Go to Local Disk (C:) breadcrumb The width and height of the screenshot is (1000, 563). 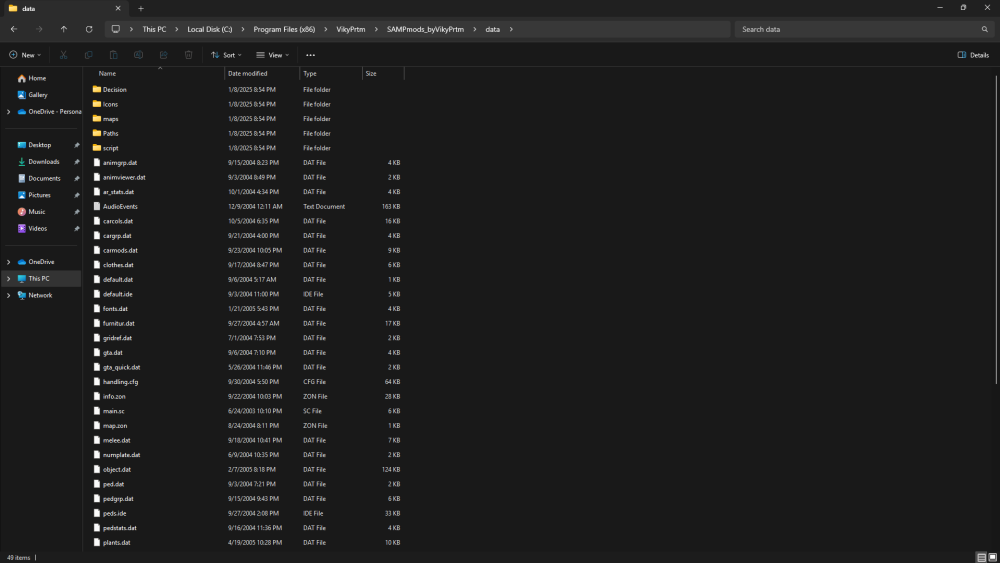coord(210,29)
